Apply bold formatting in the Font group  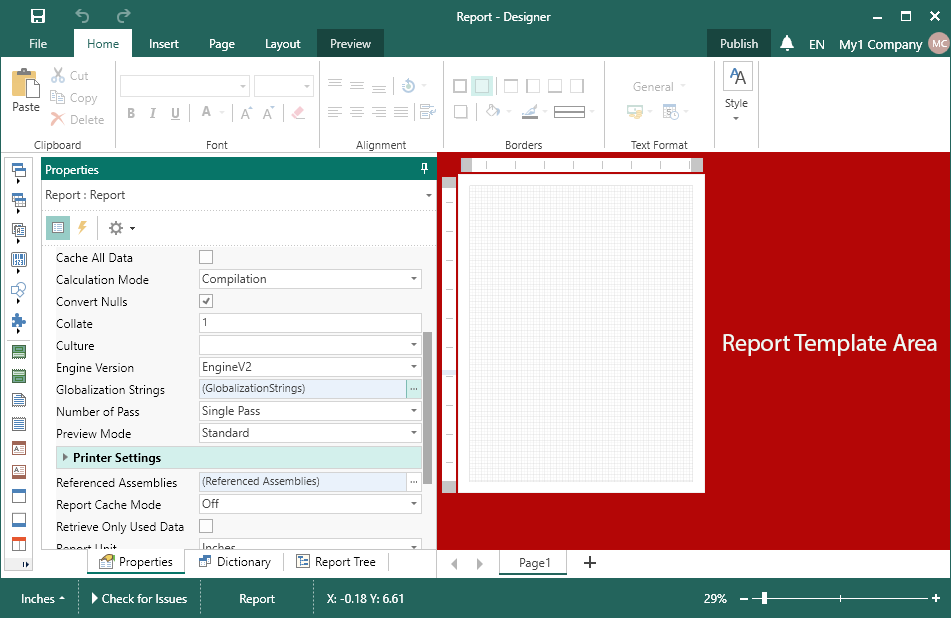tap(130, 112)
